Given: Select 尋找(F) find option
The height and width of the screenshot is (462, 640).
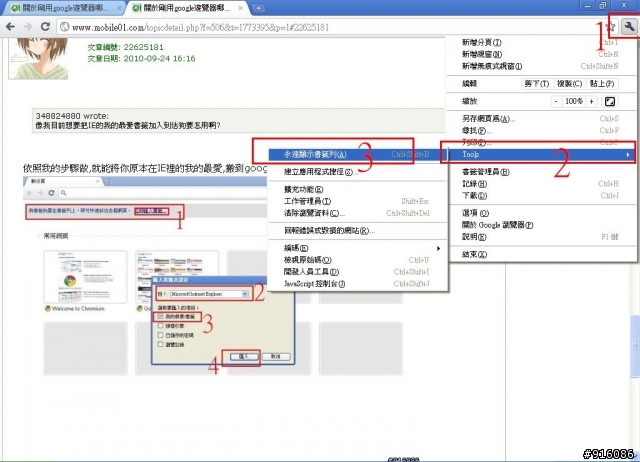Looking at the screenshot, I should tap(542, 131).
